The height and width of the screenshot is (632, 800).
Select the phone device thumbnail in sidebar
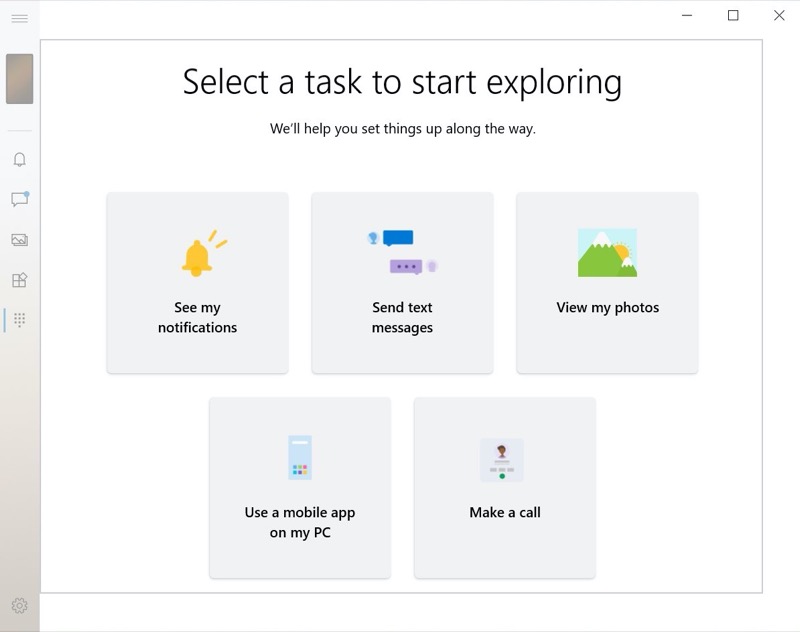click(x=19, y=79)
